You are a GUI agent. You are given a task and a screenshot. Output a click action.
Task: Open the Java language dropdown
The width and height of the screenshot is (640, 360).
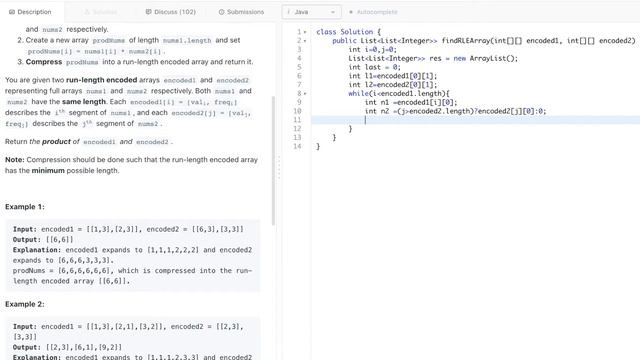point(311,12)
